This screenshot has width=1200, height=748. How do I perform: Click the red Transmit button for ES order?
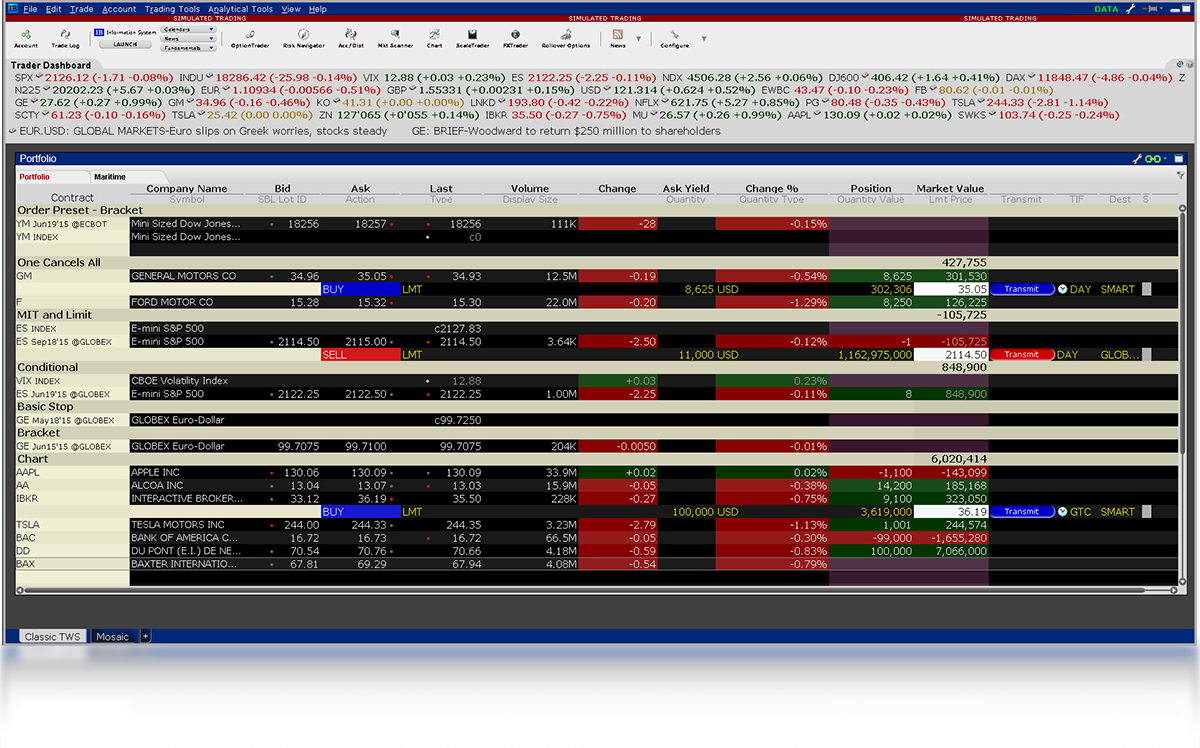coord(1021,354)
